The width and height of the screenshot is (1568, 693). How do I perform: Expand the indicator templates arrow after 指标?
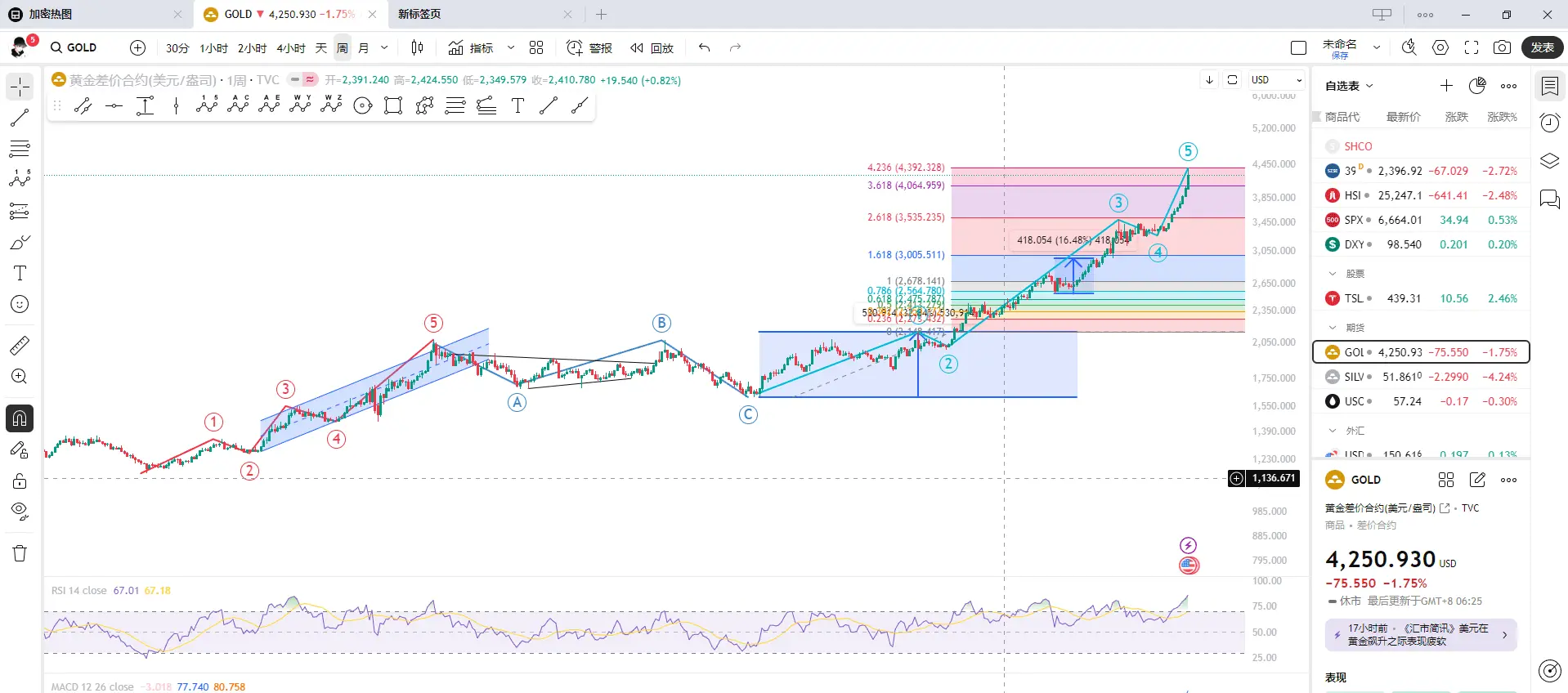(511, 47)
